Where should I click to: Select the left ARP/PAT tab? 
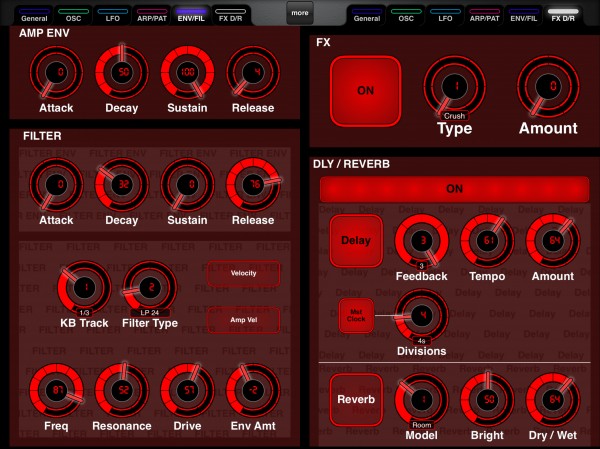coord(152,15)
